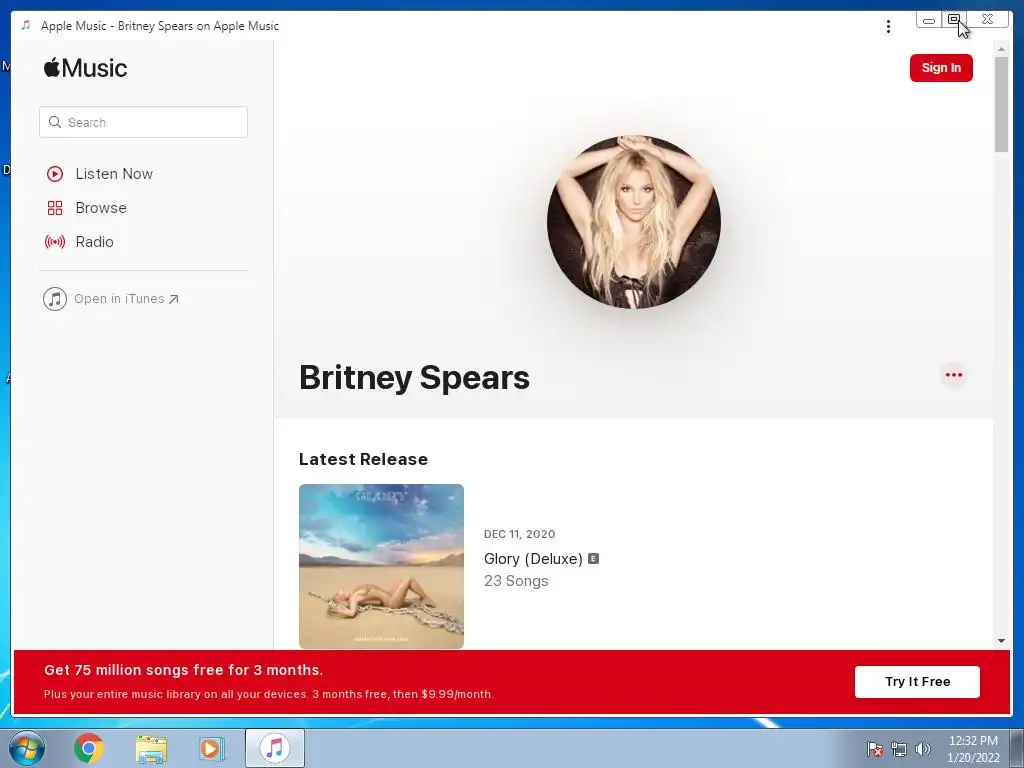Click the music note icon in title bar
1024x768 pixels.
[26, 25]
